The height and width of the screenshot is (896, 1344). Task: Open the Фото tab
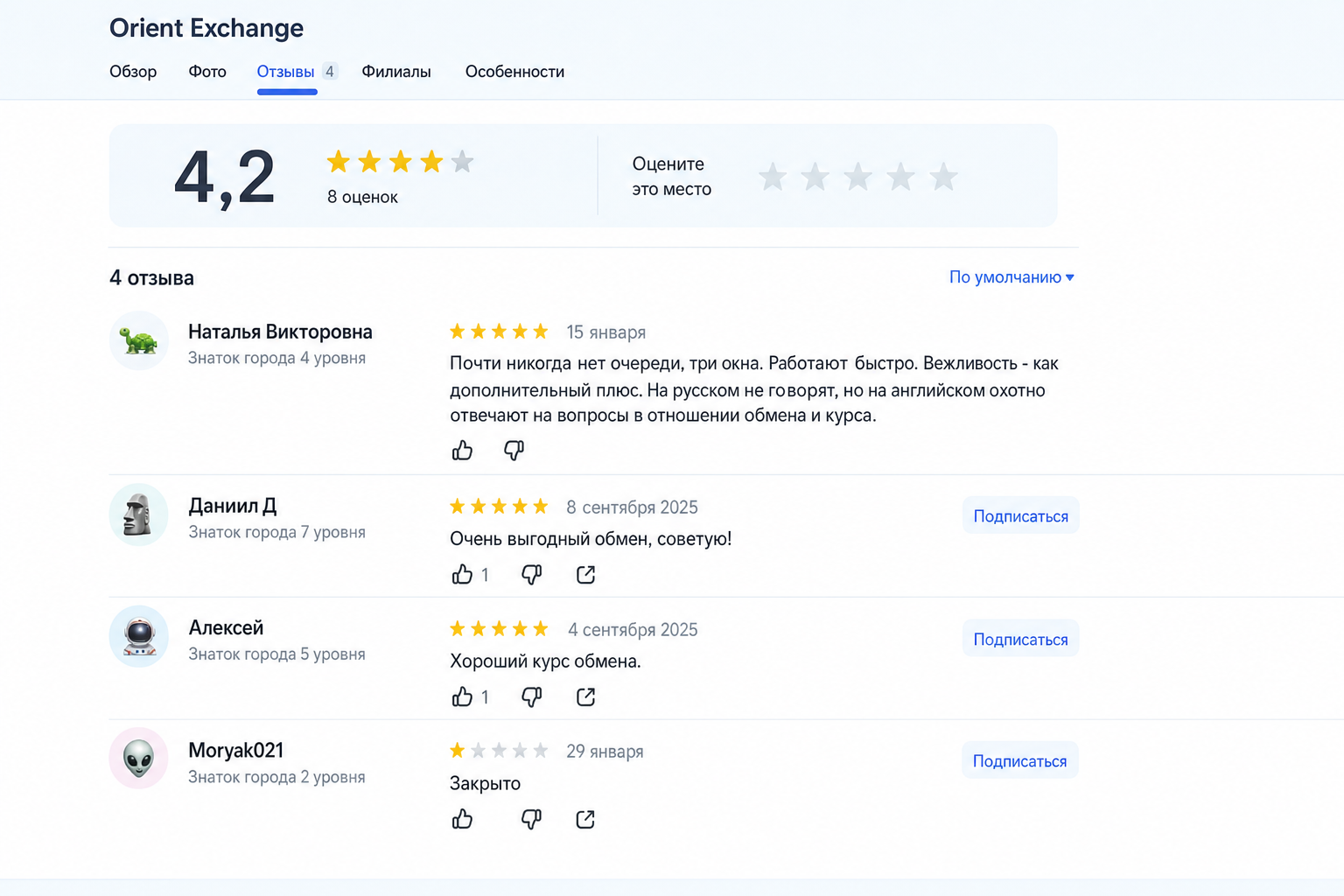(x=207, y=72)
